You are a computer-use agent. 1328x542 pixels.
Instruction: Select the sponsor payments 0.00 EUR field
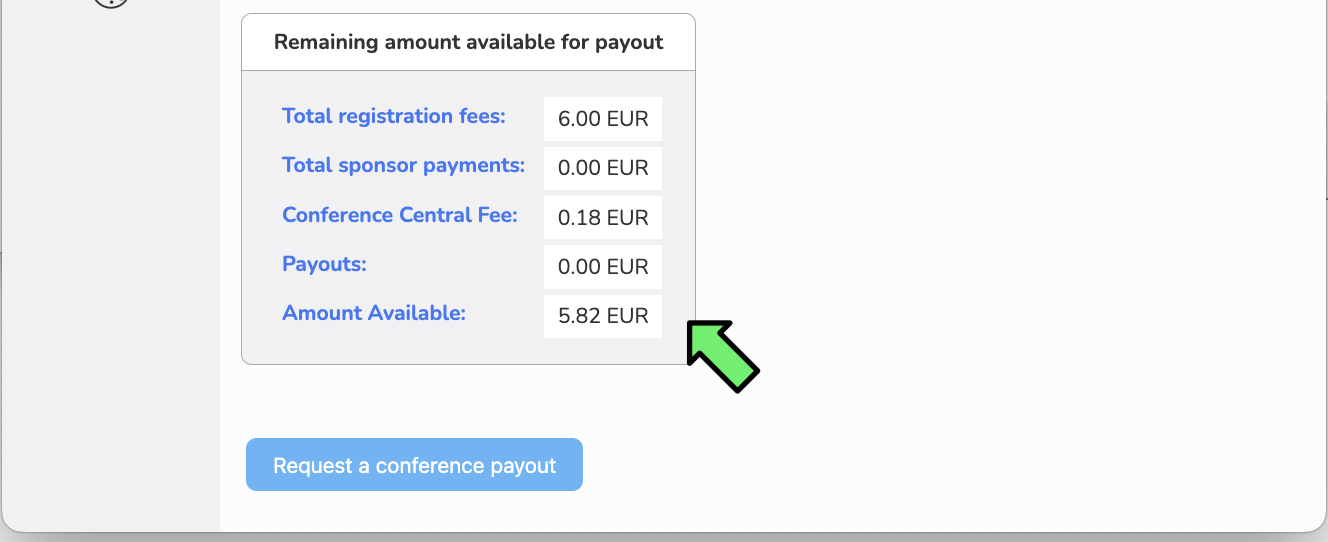point(603,168)
